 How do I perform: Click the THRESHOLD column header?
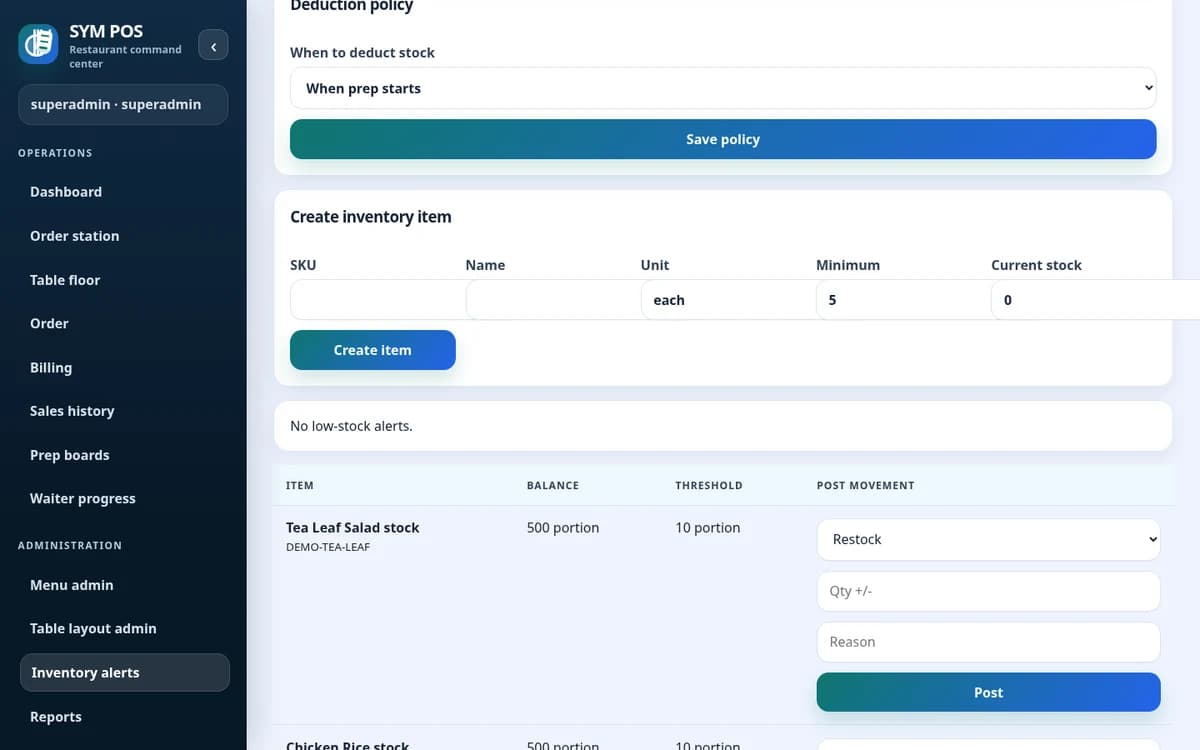tap(709, 485)
